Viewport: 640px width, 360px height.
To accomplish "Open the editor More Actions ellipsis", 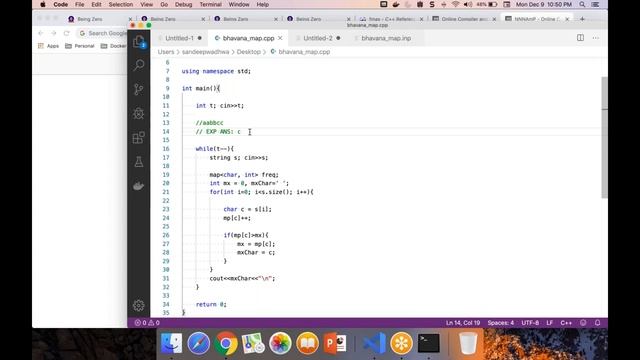I will point(596,38).
